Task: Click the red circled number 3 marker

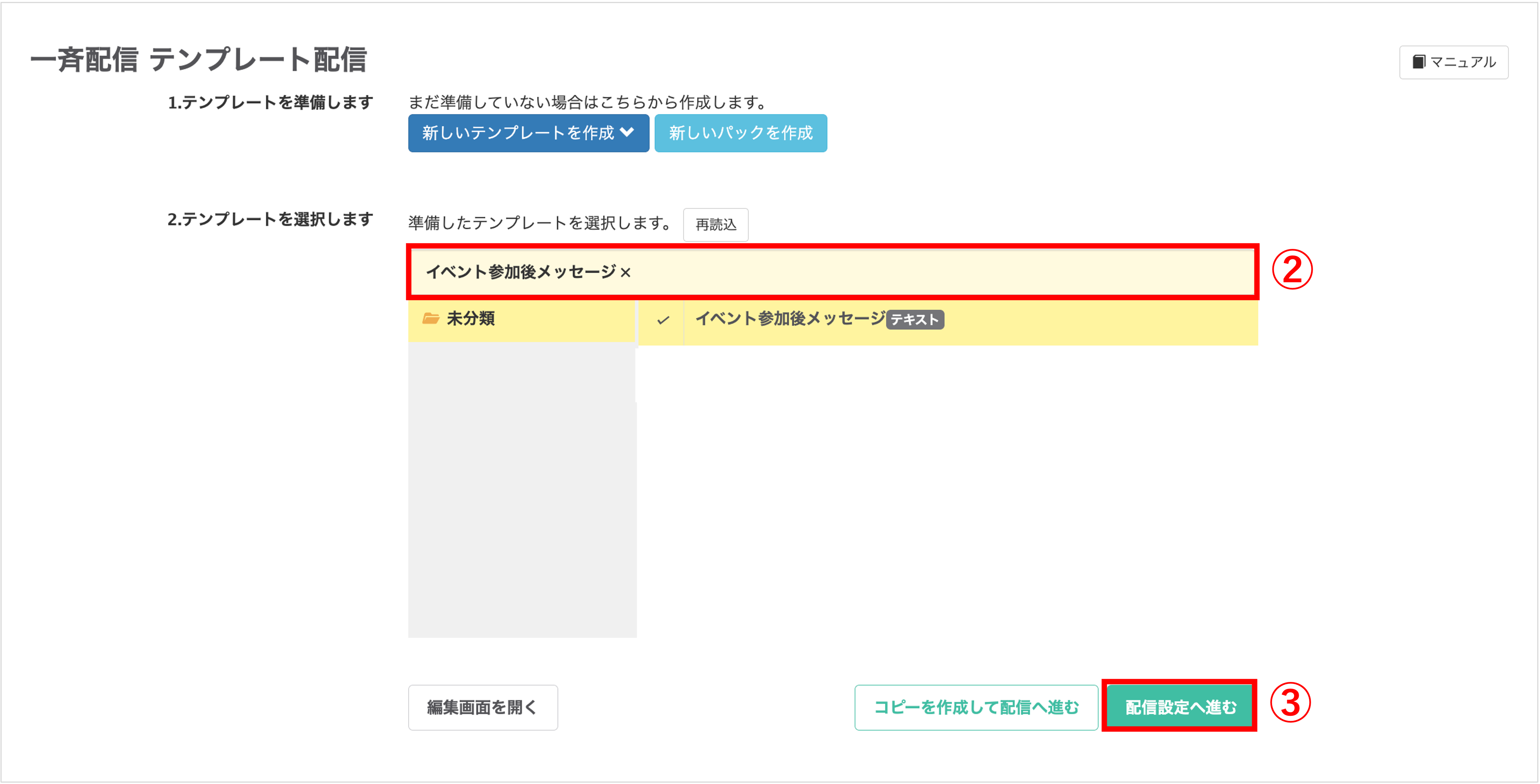Action: 1290,703
